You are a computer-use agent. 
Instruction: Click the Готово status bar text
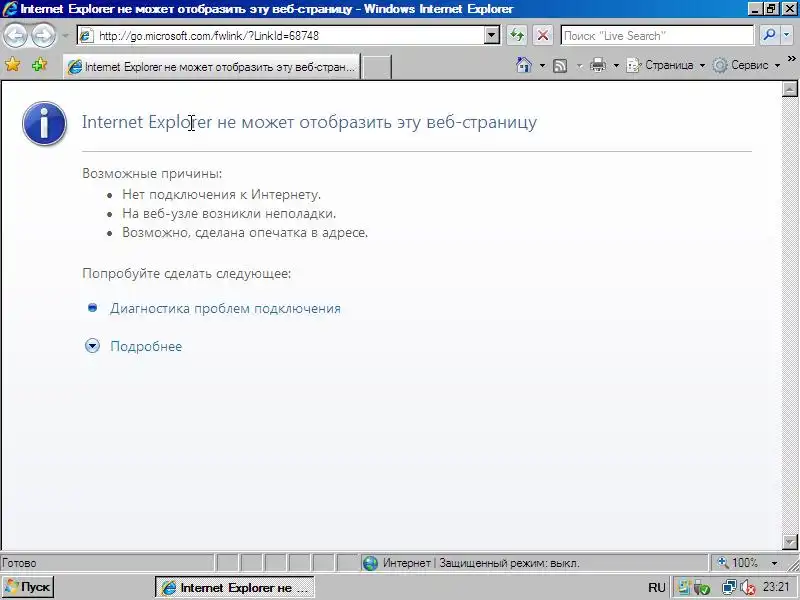[19, 563]
